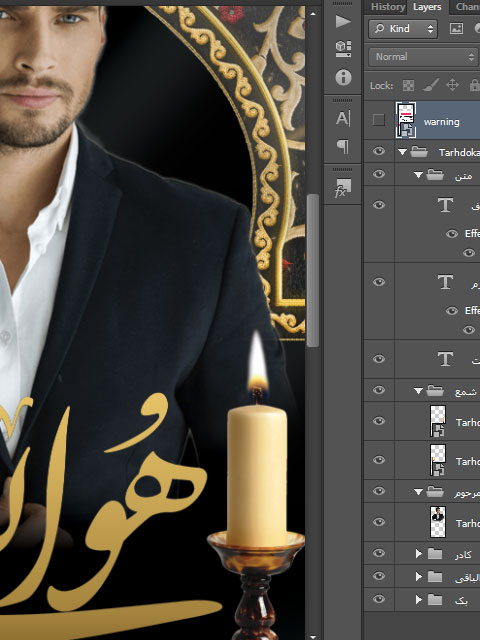480x640 pixels.
Task: Open the 3D panel cube icon
Action: tap(343, 49)
